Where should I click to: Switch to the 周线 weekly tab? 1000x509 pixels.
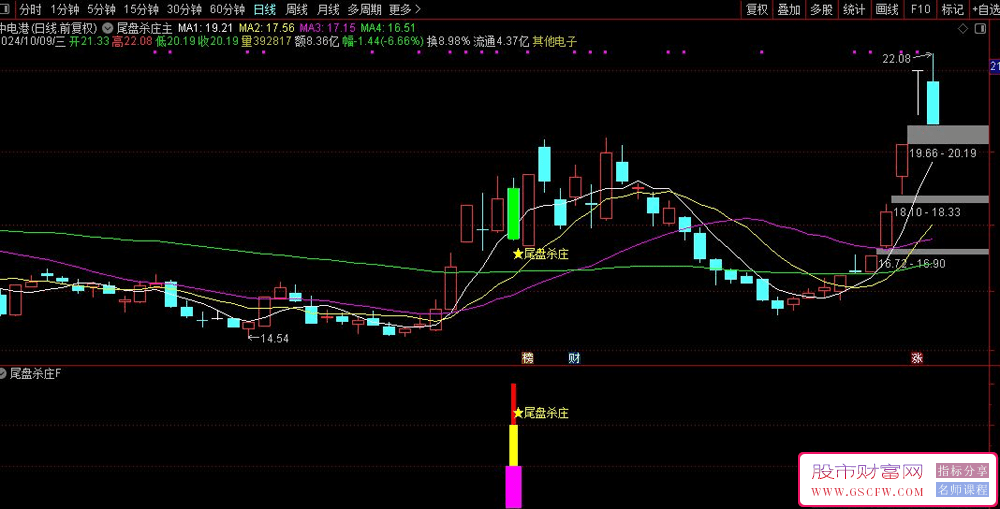pyautogui.click(x=297, y=9)
